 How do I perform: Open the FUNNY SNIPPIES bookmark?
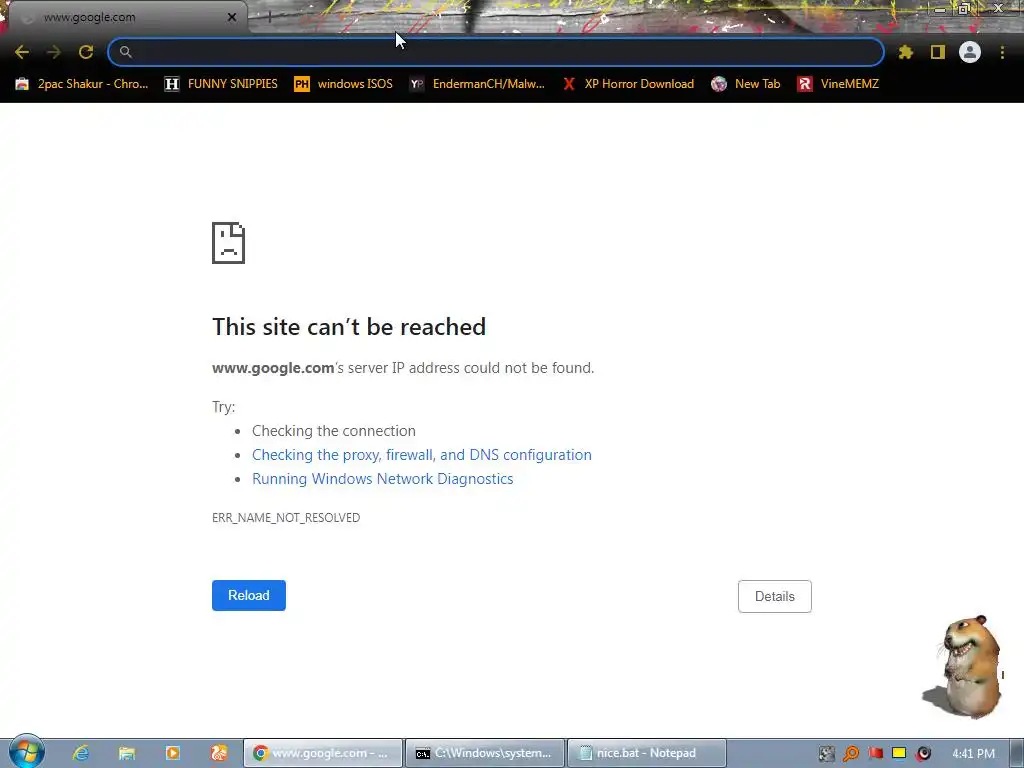pos(221,84)
